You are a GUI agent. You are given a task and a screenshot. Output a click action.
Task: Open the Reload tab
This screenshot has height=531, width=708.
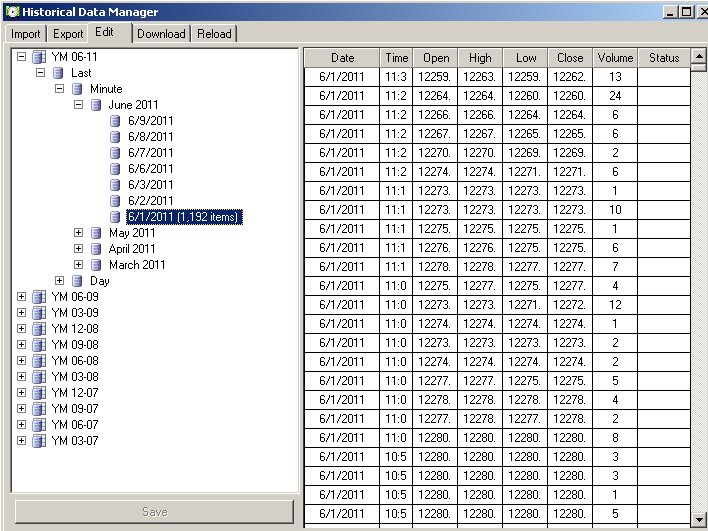[x=214, y=34]
